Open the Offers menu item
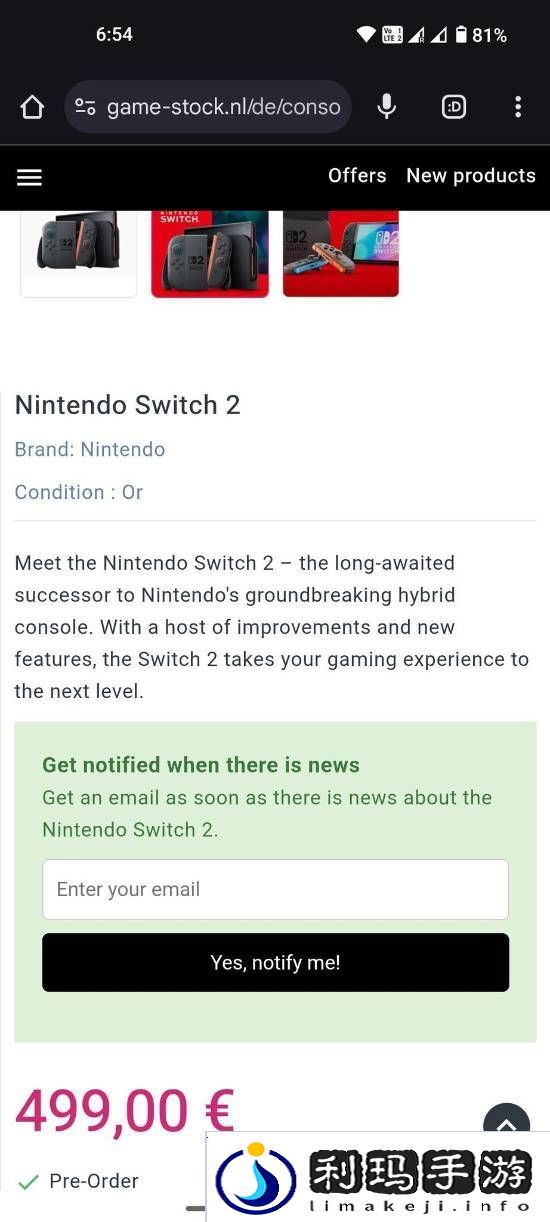550x1222 pixels. (x=357, y=175)
